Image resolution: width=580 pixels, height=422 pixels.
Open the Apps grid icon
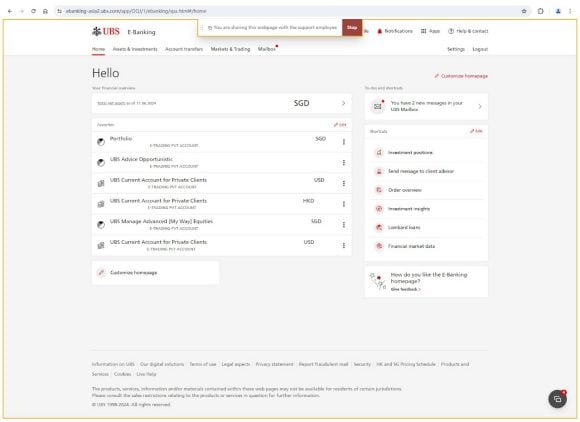pos(424,31)
